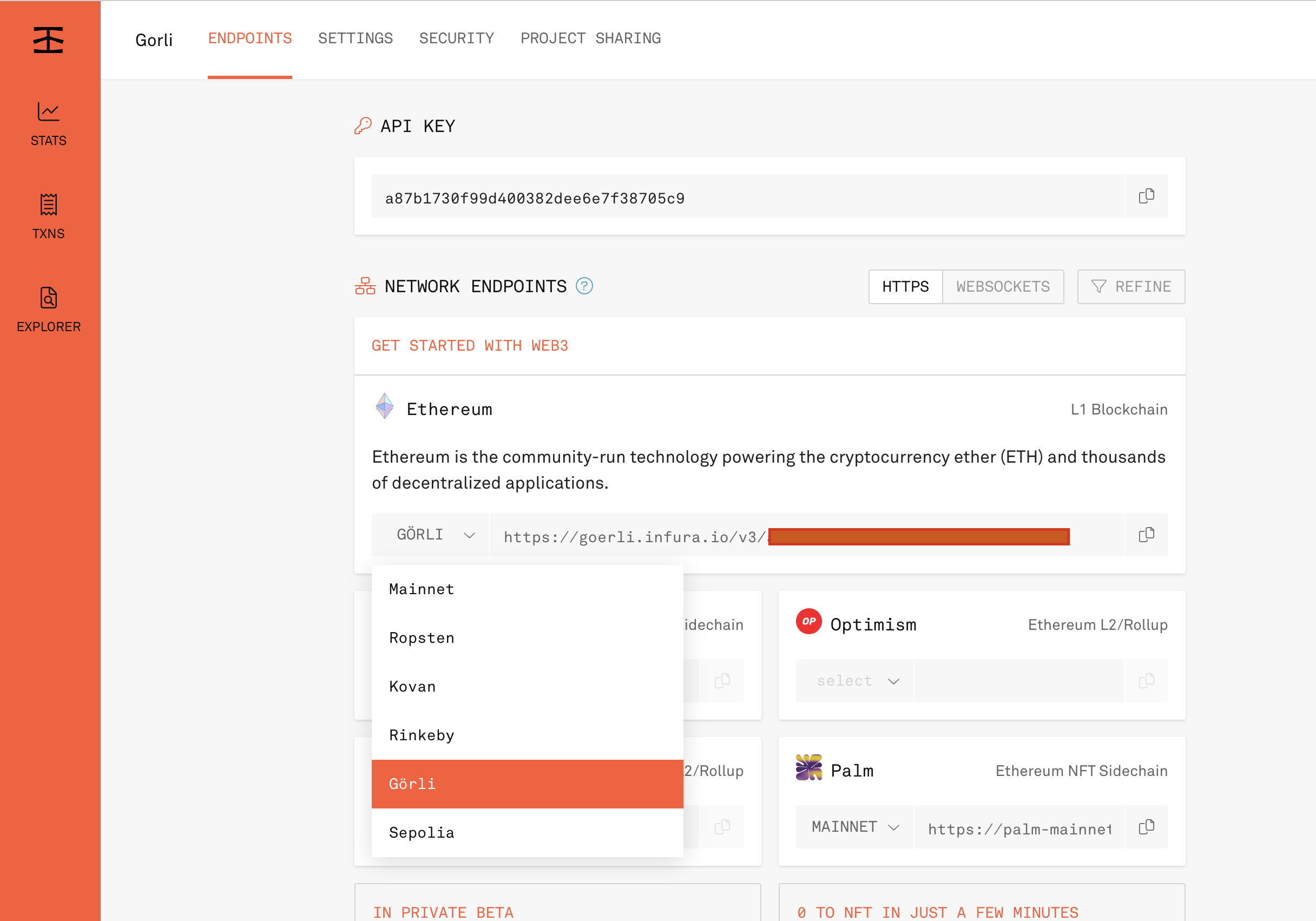The image size is (1316, 921).
Task: Copy the Palm mainnet endpoint URL
Action: click(1146, 827)
